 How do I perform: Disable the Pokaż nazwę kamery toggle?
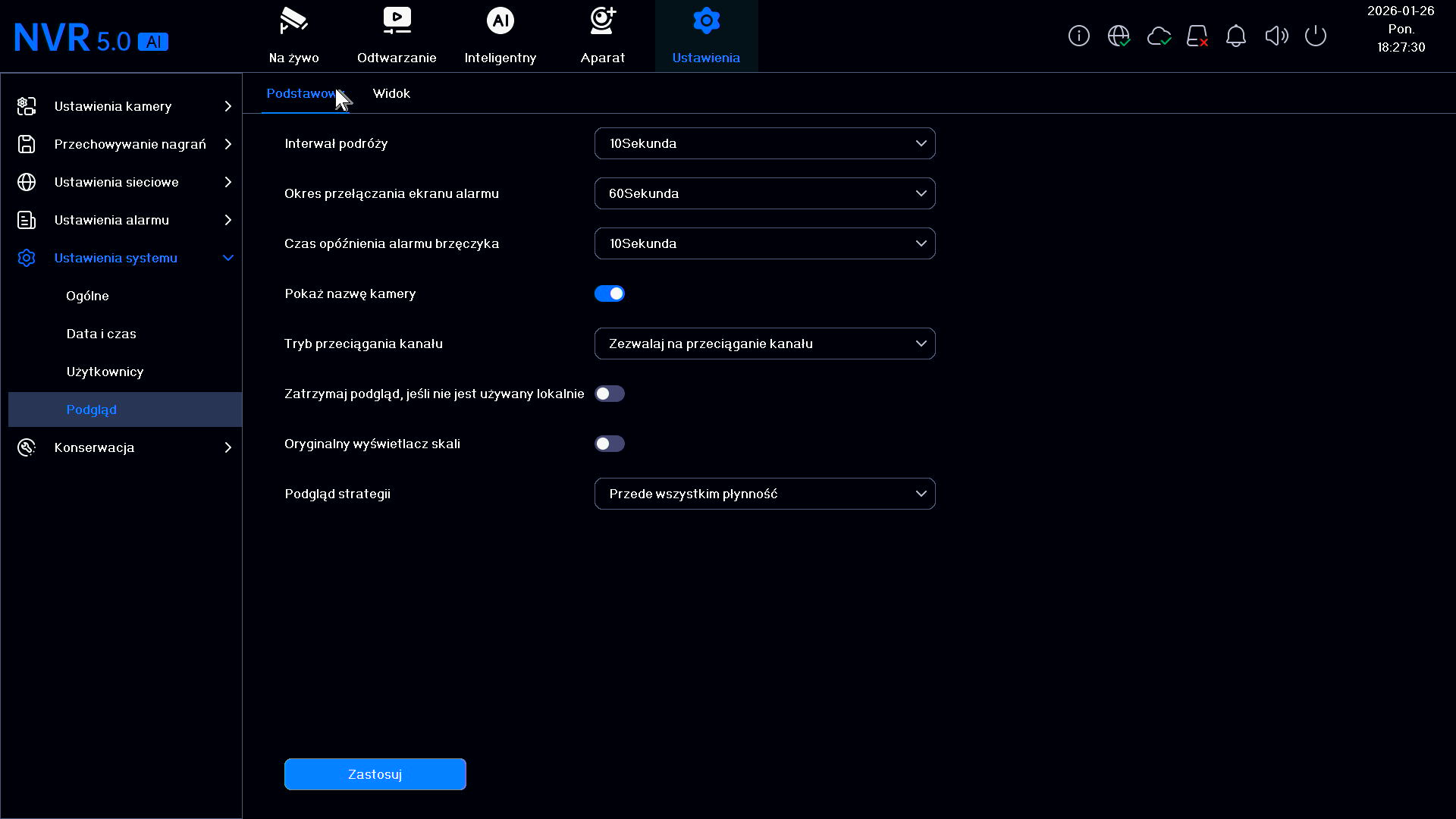pos(610,293)
